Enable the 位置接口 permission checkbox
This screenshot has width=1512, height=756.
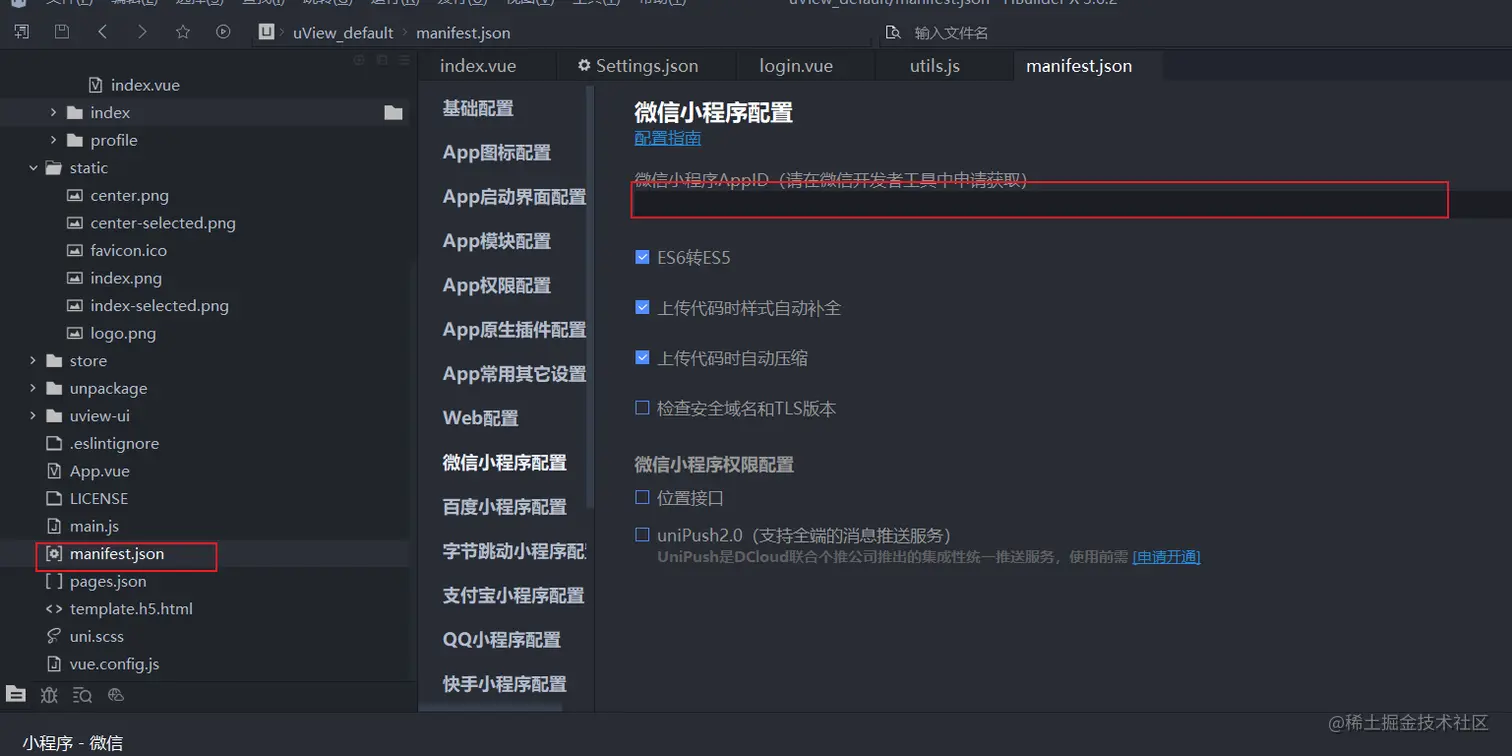[642, 496]
